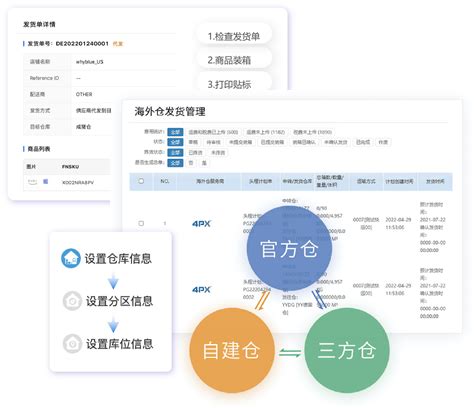
Task: Select the green 三方仓 circle
Action: [x=347, y=350]
